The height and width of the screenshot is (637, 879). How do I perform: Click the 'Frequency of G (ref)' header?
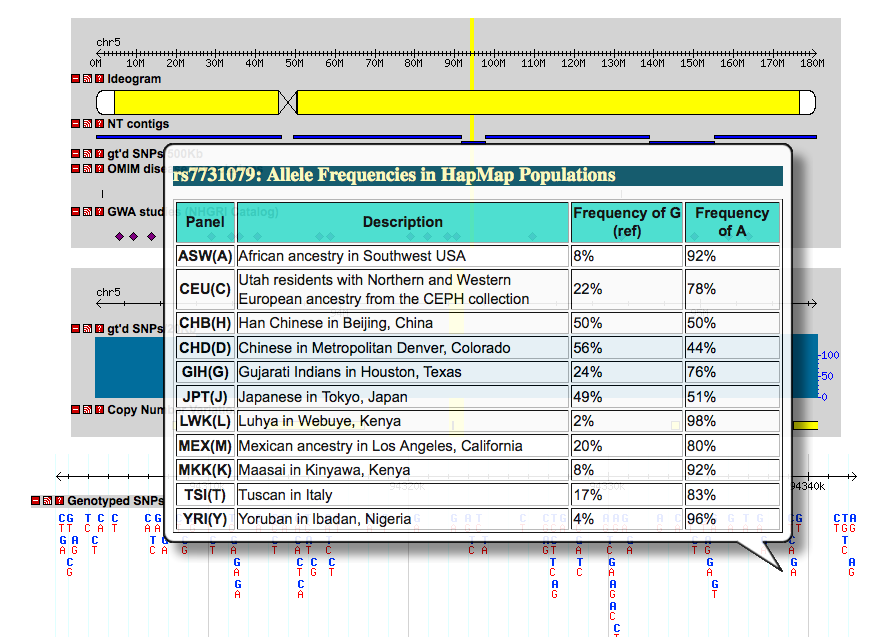click(627, 222)
